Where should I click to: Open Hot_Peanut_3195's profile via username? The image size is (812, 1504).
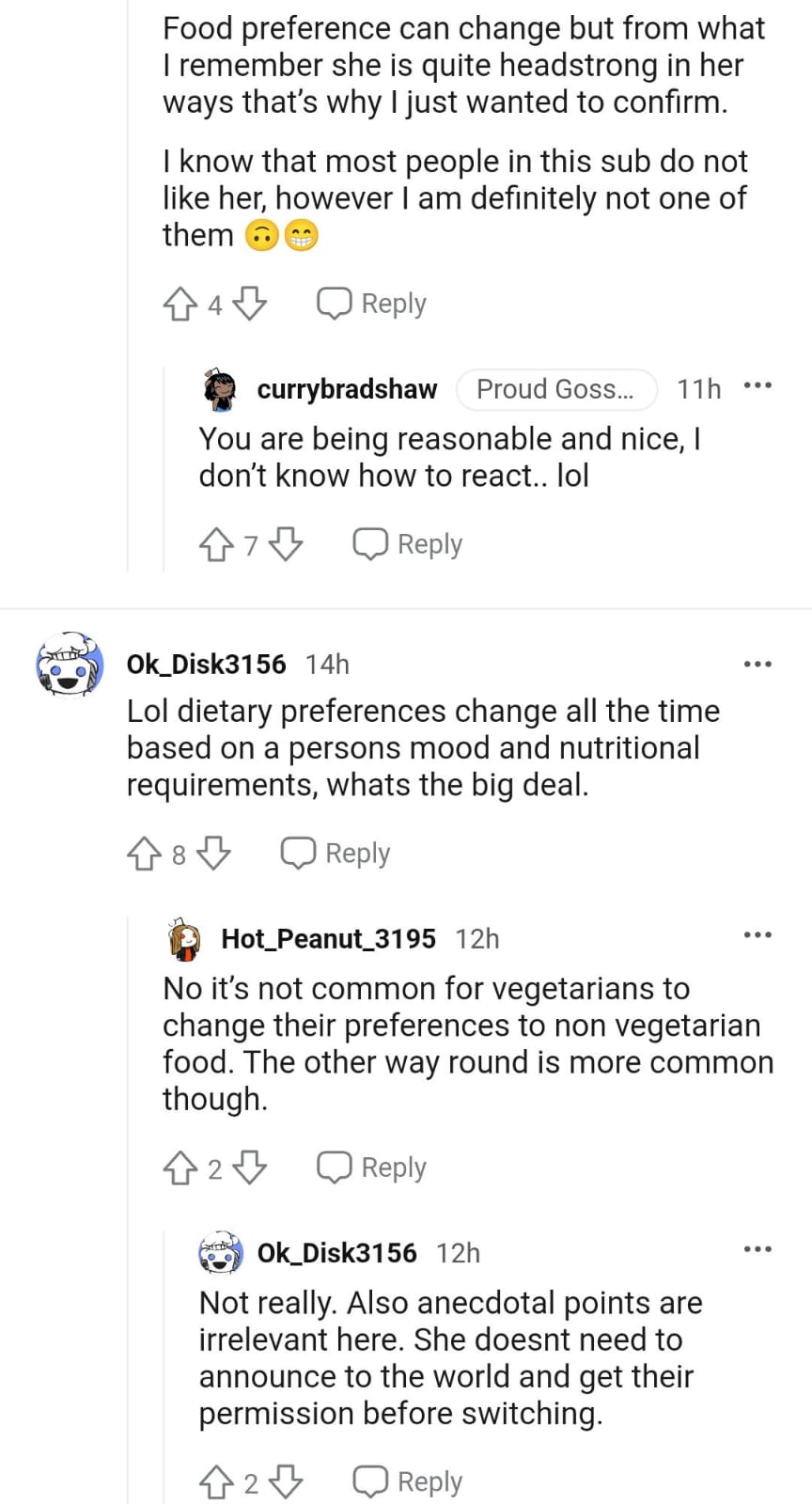[x=328, y=939]
